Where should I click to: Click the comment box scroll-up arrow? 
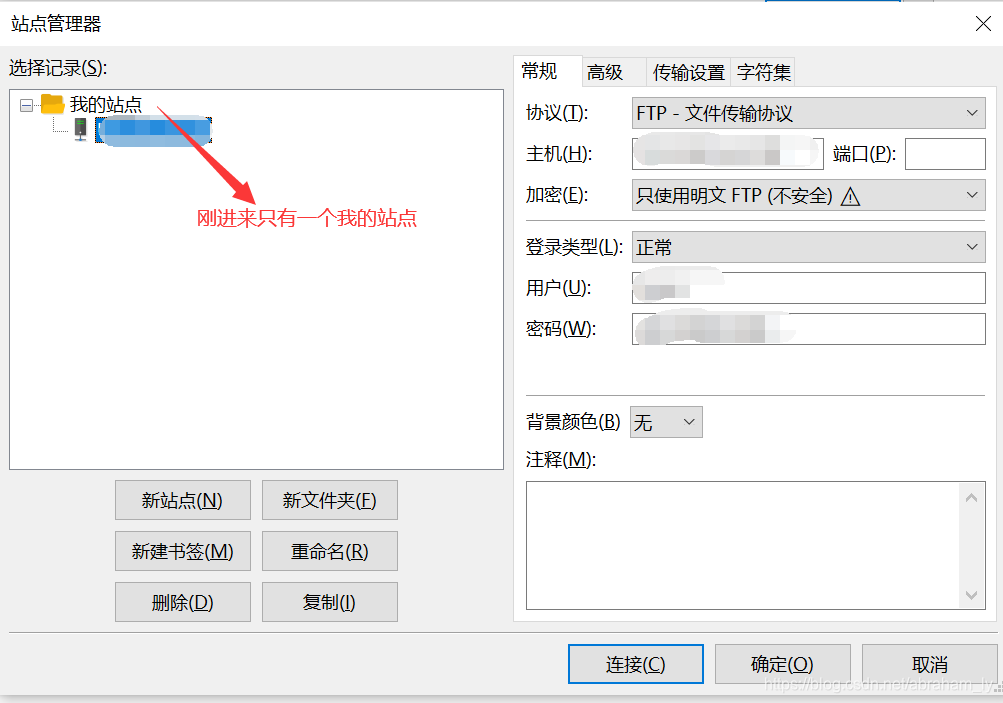(971, 497)
